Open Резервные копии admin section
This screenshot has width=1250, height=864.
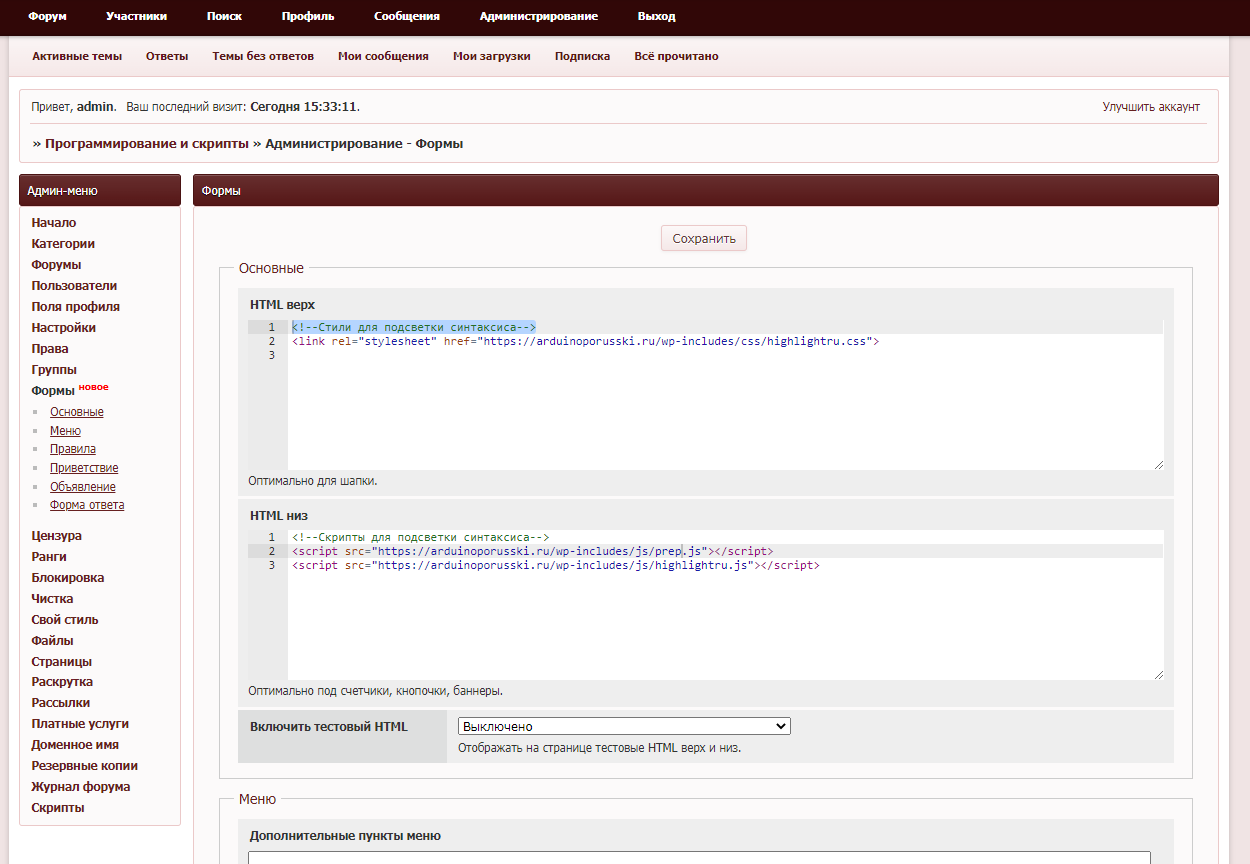pyautogui.click(x=85, y=766)
